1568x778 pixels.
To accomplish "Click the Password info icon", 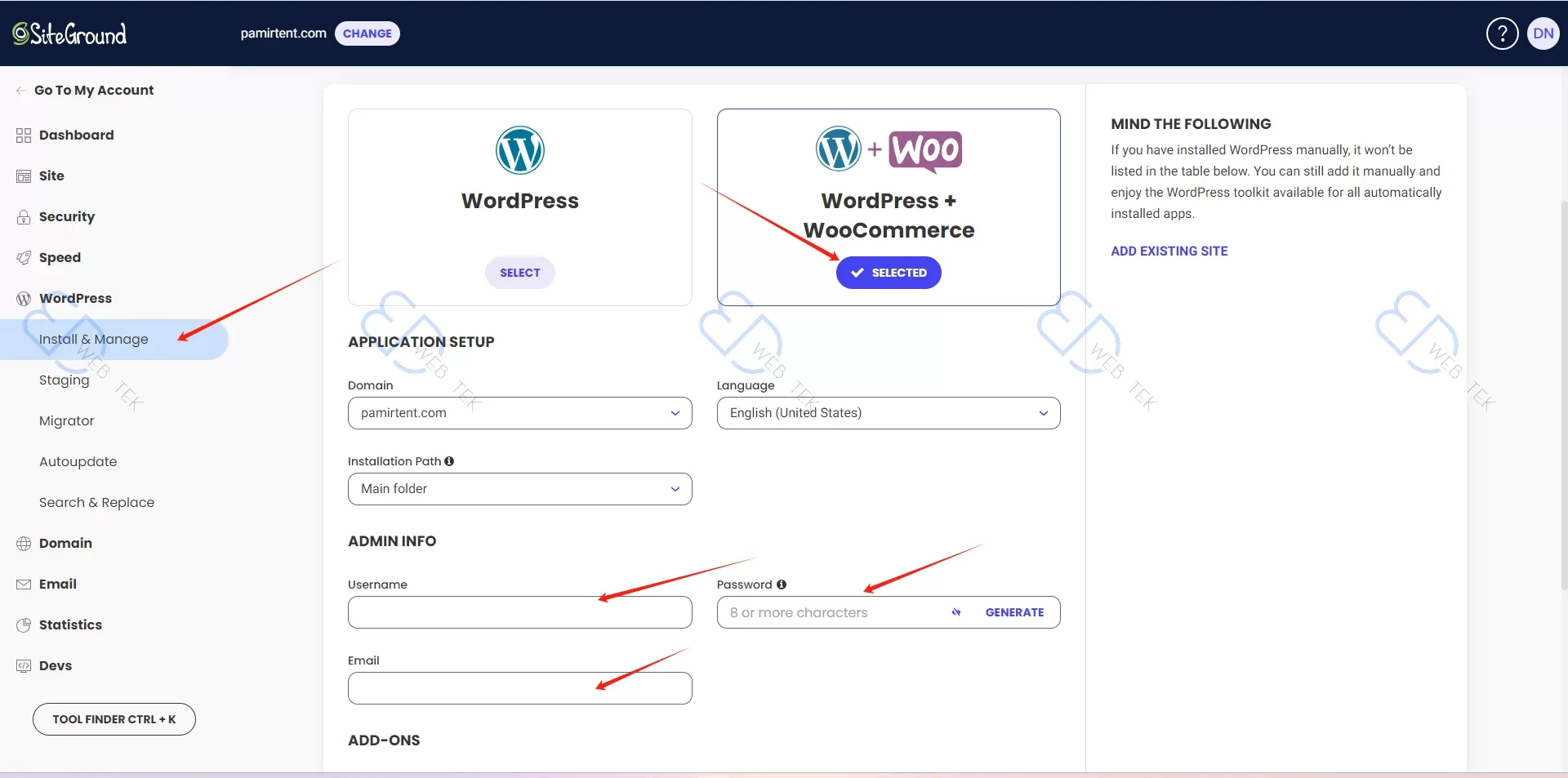I will click(x=782, y=585).
